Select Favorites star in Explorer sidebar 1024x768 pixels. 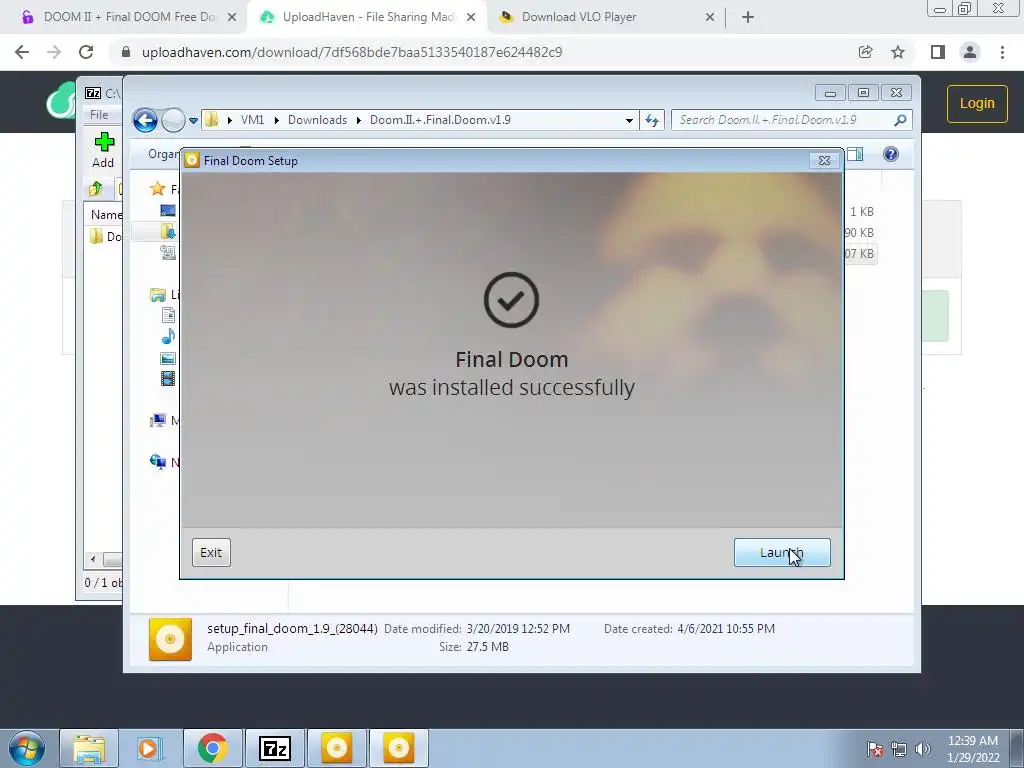157,189
